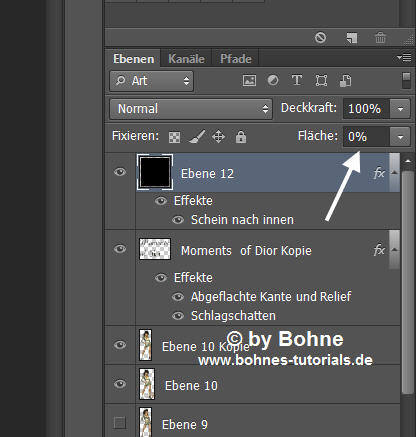The image size is (416, 437).
Task: Click Schein nach innen effect entry
Action: point(242,220)
